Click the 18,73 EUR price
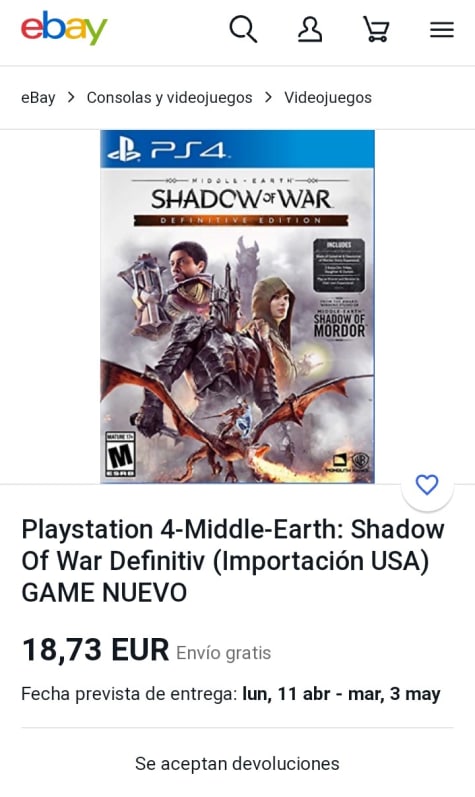Screen dimensions: 475x797 click(x=95, y=650)
